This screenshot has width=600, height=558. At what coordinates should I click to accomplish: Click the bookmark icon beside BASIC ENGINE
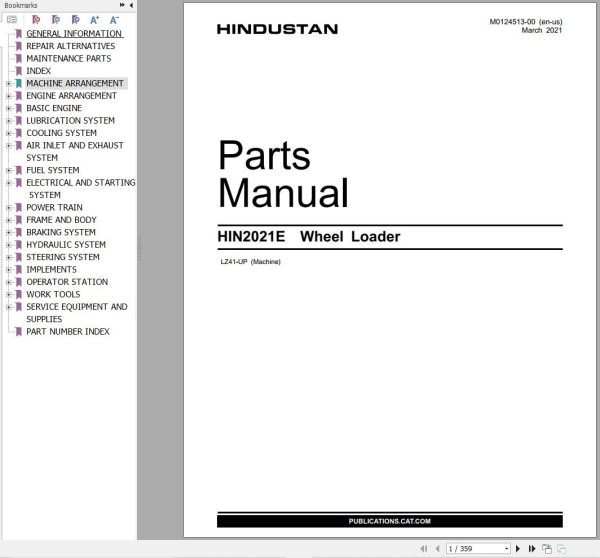coord(18,108)
